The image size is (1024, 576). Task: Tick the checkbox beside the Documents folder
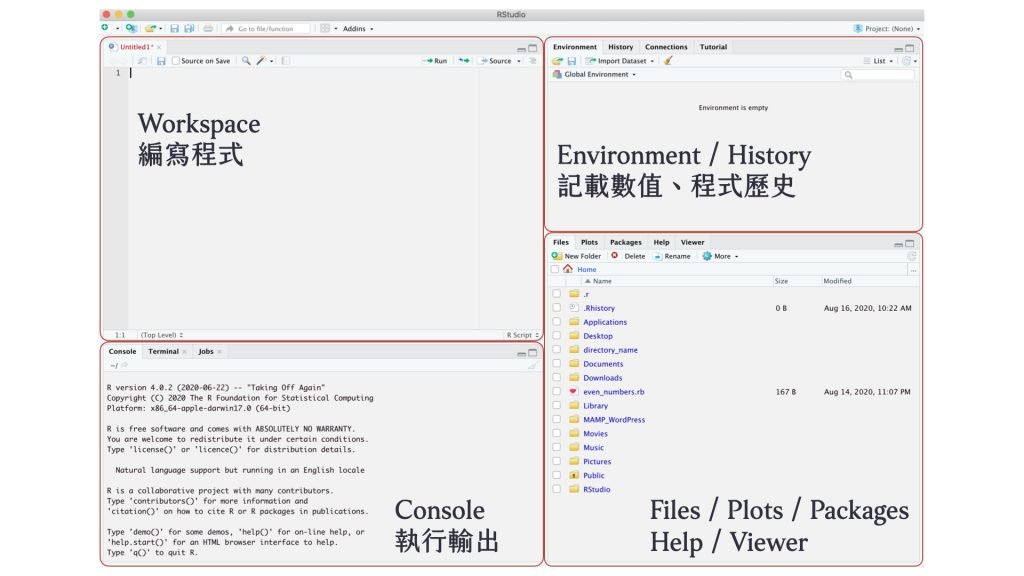[x=556, y=364]
